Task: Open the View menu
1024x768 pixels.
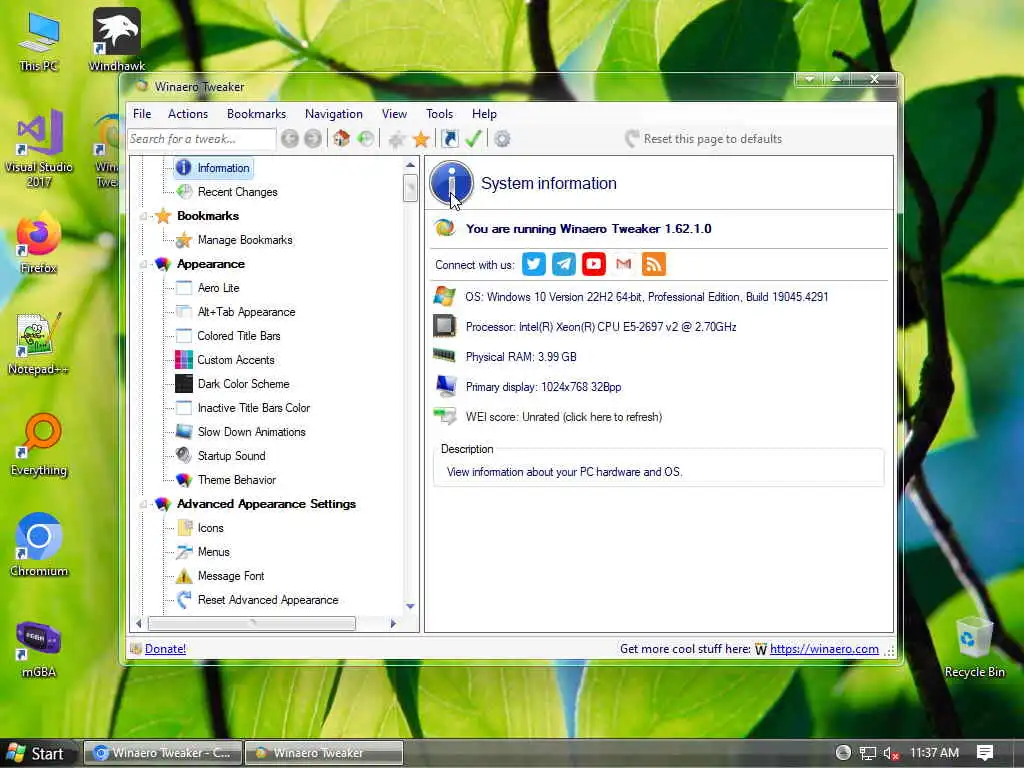Action: 394,114
